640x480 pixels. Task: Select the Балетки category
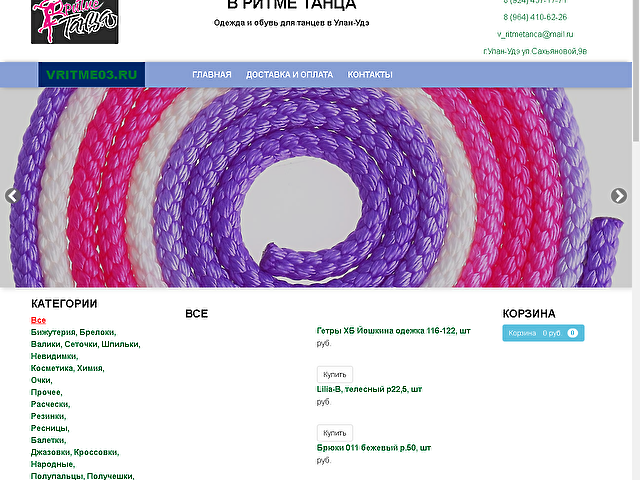coord(49,440)
